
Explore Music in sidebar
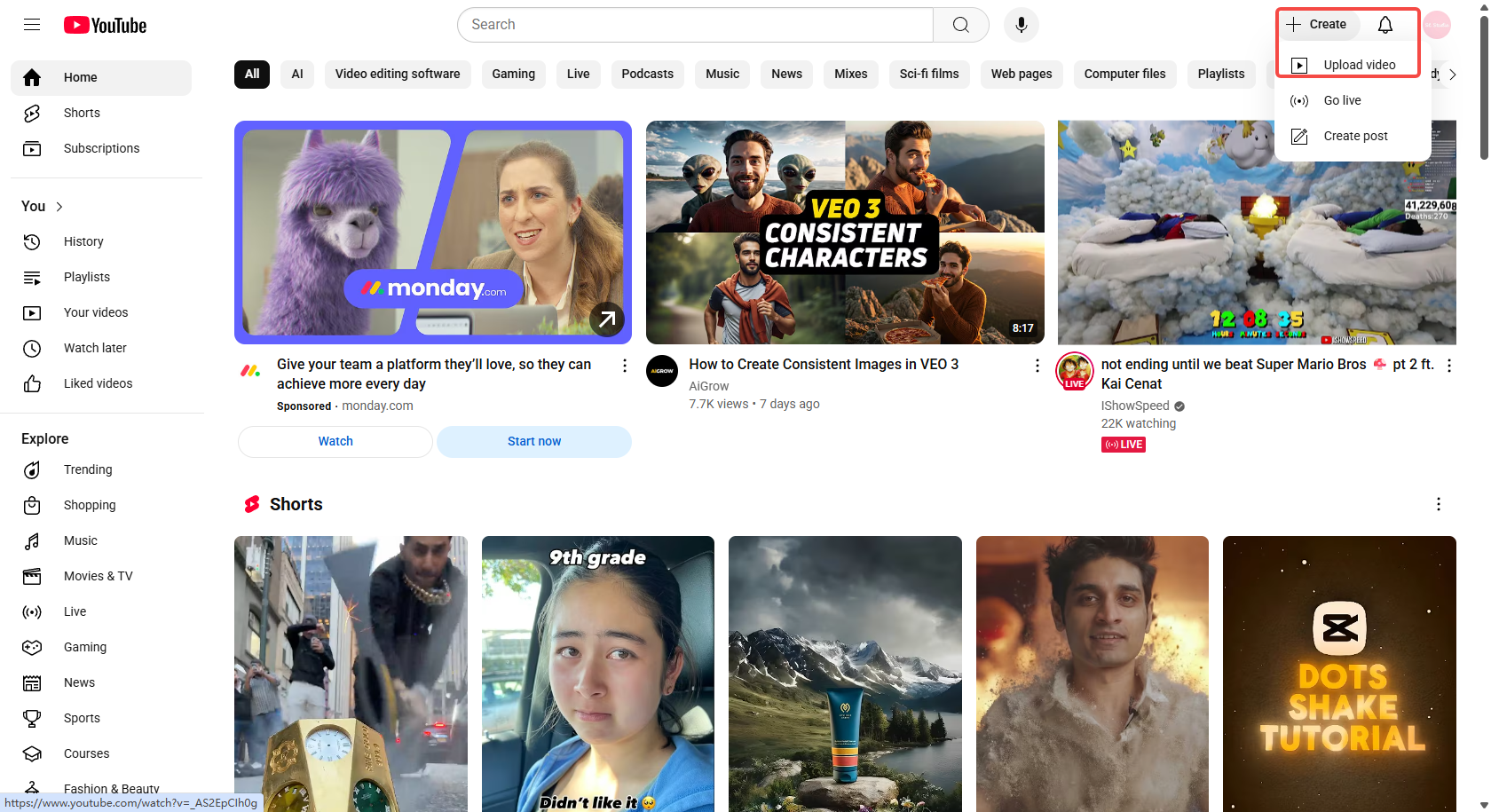(101, 540)
